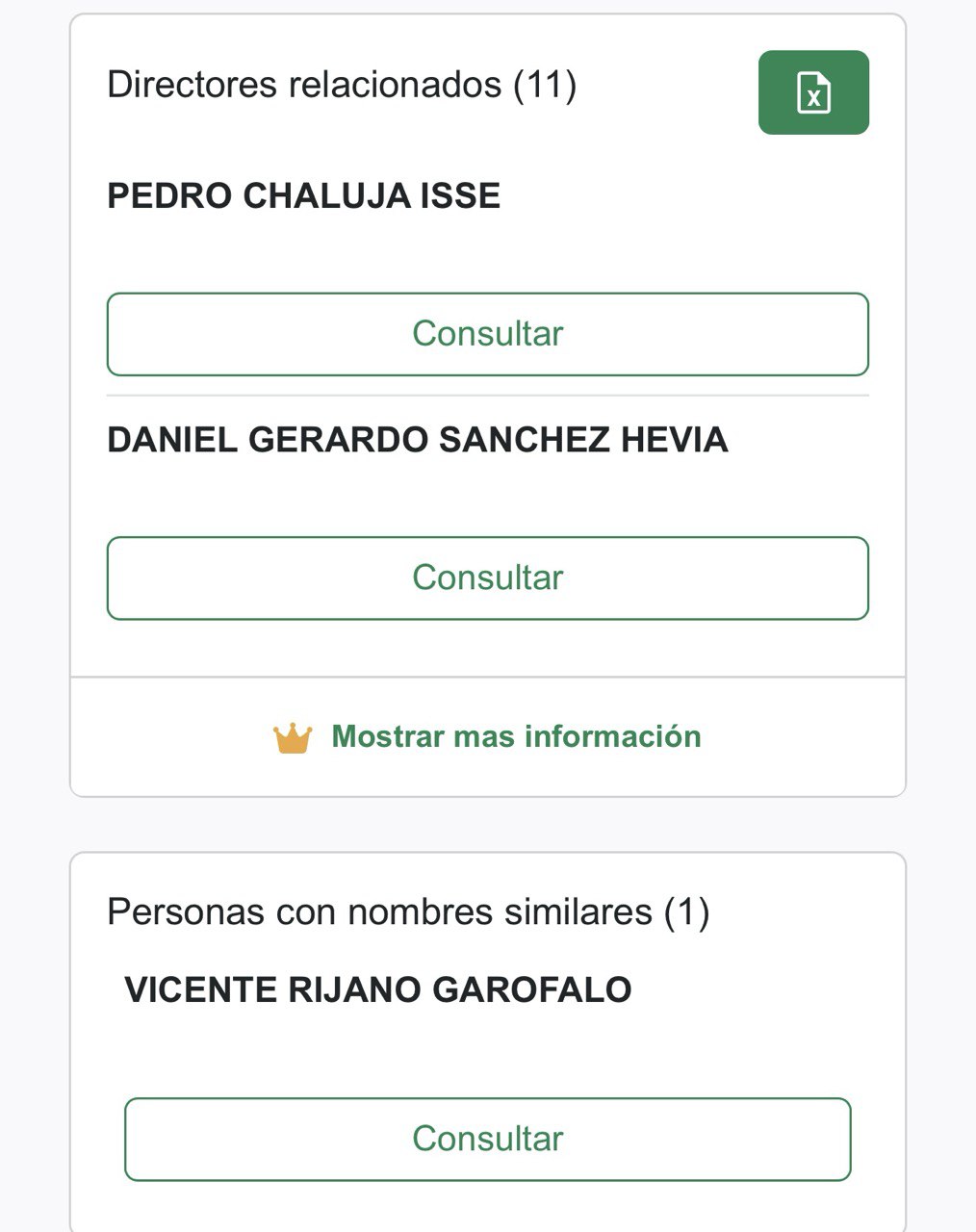Consult similar person Vicente Rijano Garofalo
This screenshot has height=1232, width=976.
coord(488,1139)
